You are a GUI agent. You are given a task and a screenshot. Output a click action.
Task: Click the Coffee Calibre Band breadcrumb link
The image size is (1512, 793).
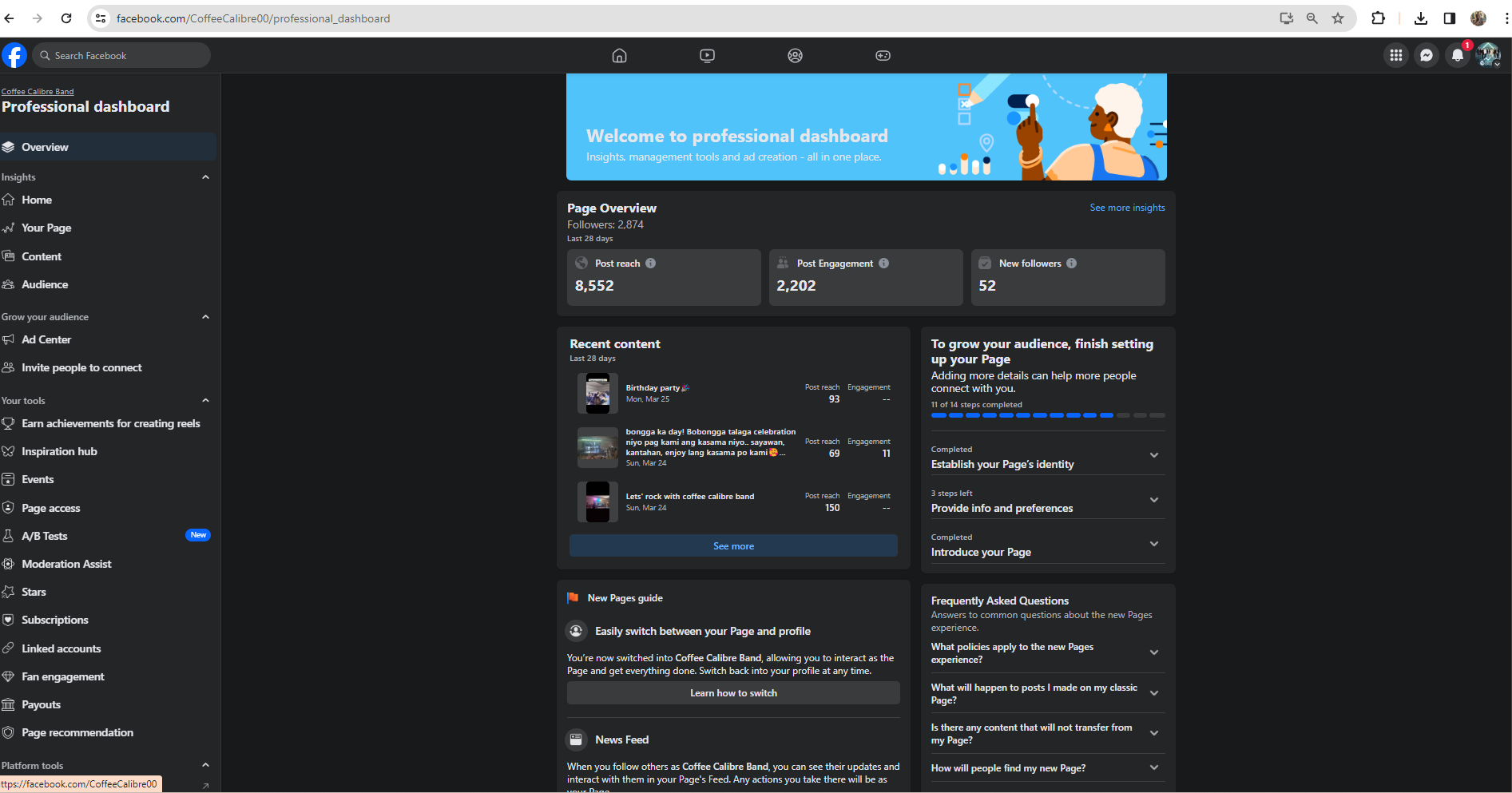coord(38,92)
